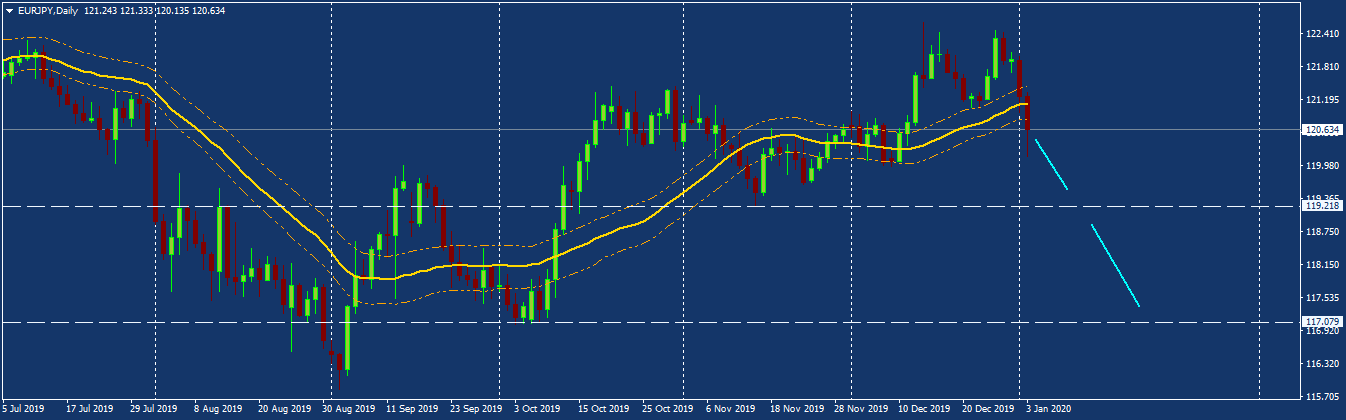The image size is (1346, 420).
Task: Click the 3 Jan 2020 date label
Action: pyautogui.click(x=1048, y=409)
